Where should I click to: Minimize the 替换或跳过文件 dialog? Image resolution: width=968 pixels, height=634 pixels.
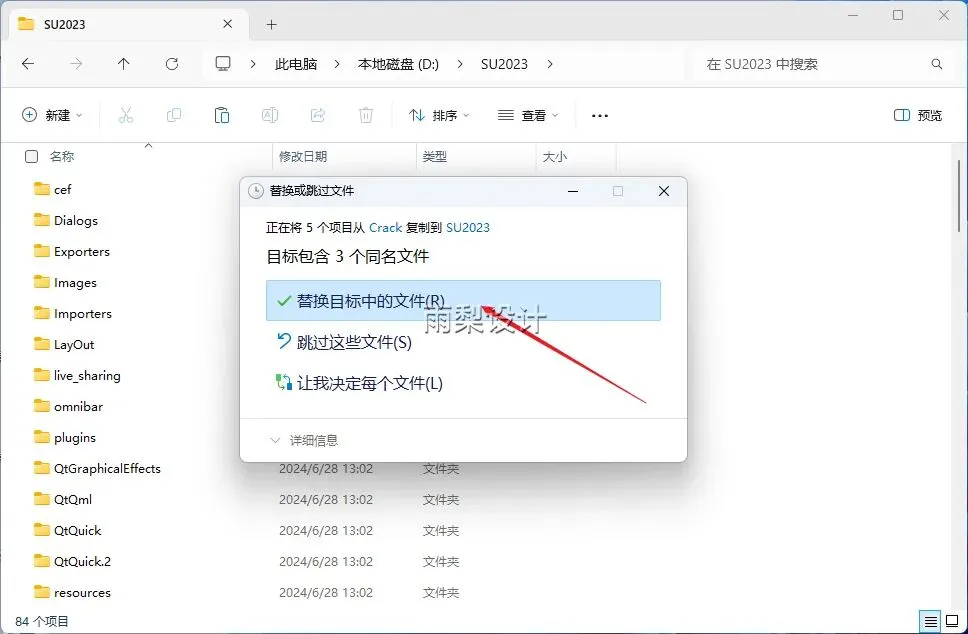[573, 191]
